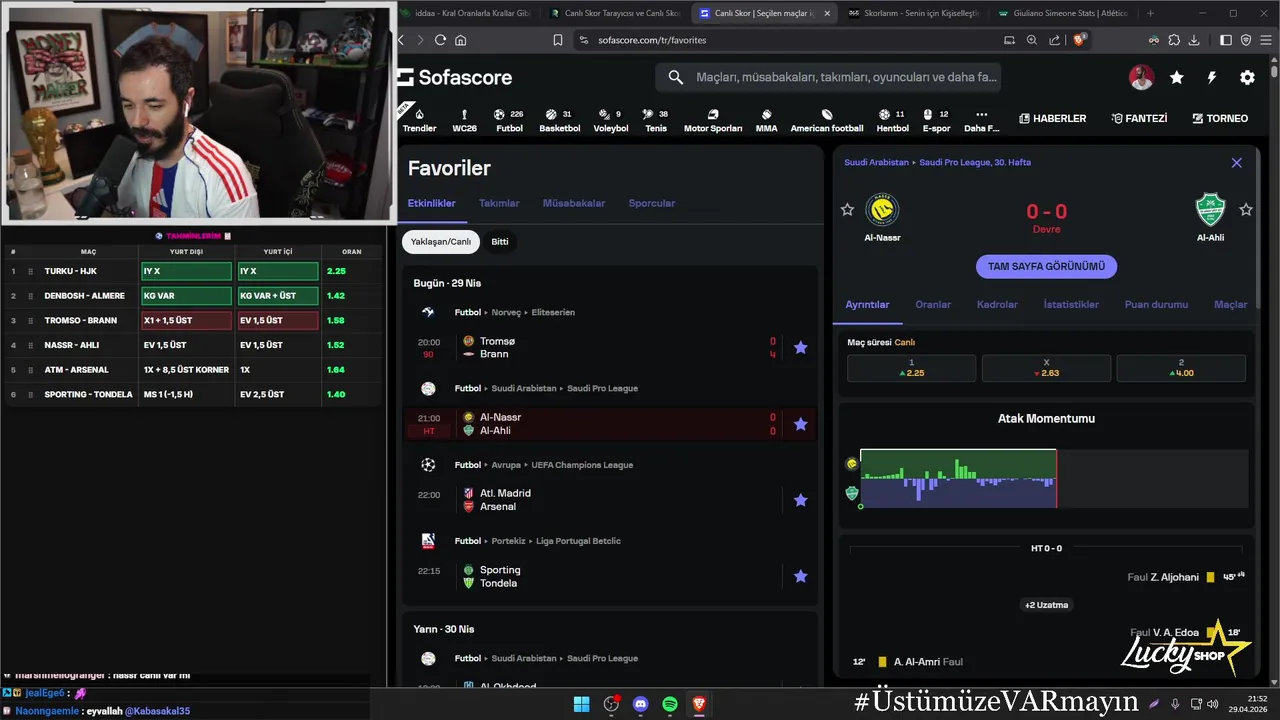Image resolution: width=1280 pixels, height=720 pixels.
Task: Select the Yaklaşan/Canlı filter
Action: (441, 241)
